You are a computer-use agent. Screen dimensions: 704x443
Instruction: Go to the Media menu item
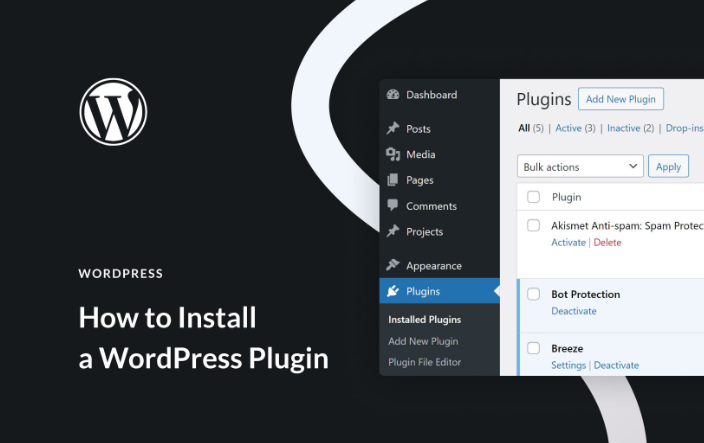(440, 154)
